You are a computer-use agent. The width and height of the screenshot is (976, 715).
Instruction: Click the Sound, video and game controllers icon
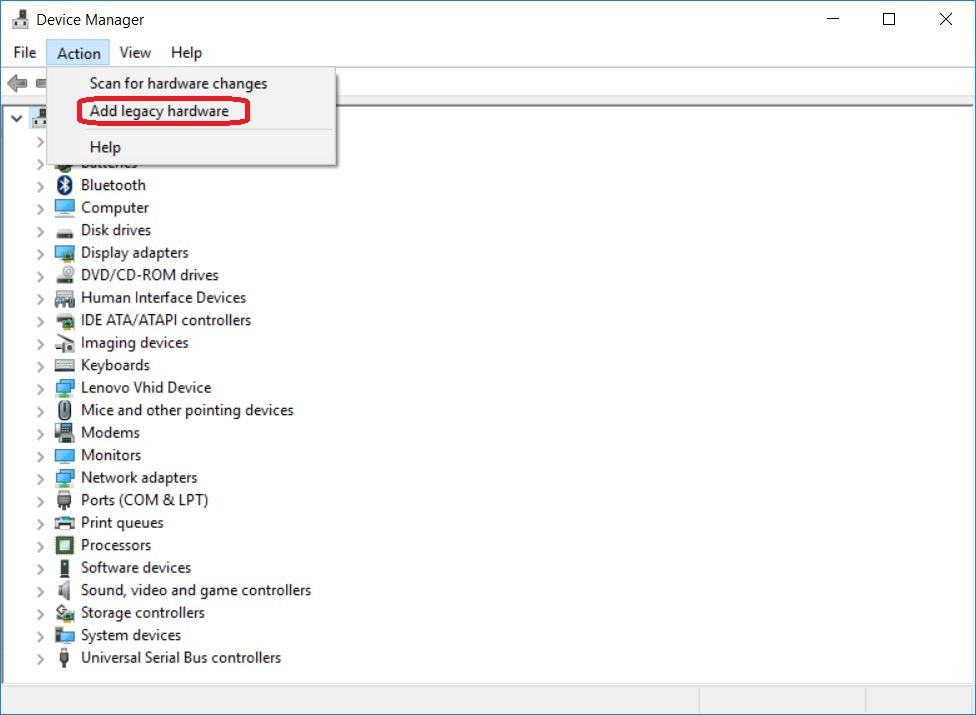pyautogui.click(x=65, y=590)
